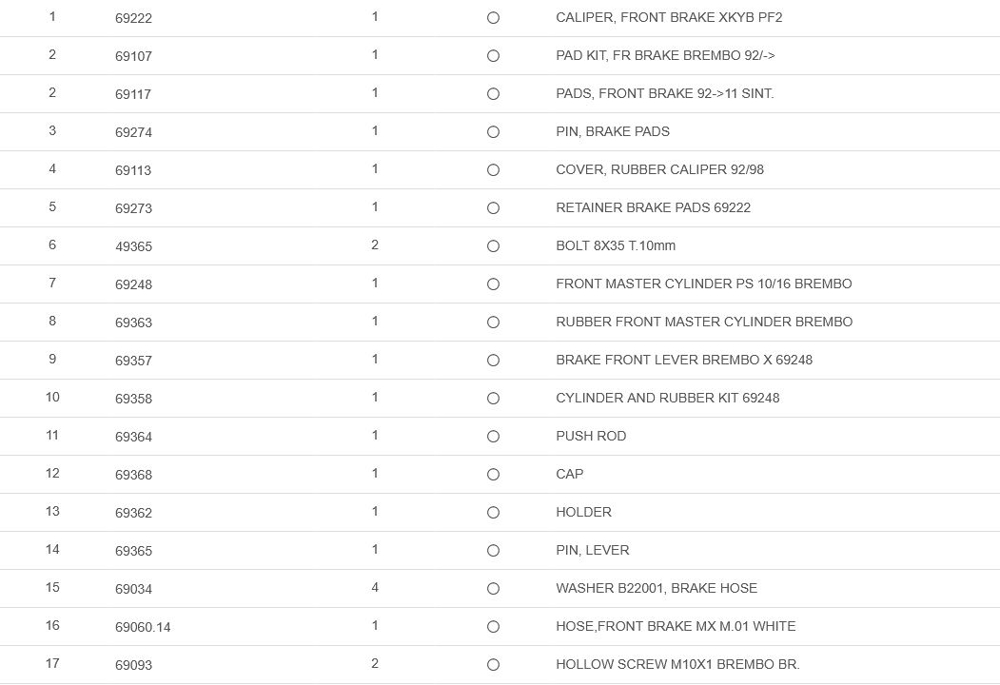
Task: Click part number 69117
Action: (133, 94)
